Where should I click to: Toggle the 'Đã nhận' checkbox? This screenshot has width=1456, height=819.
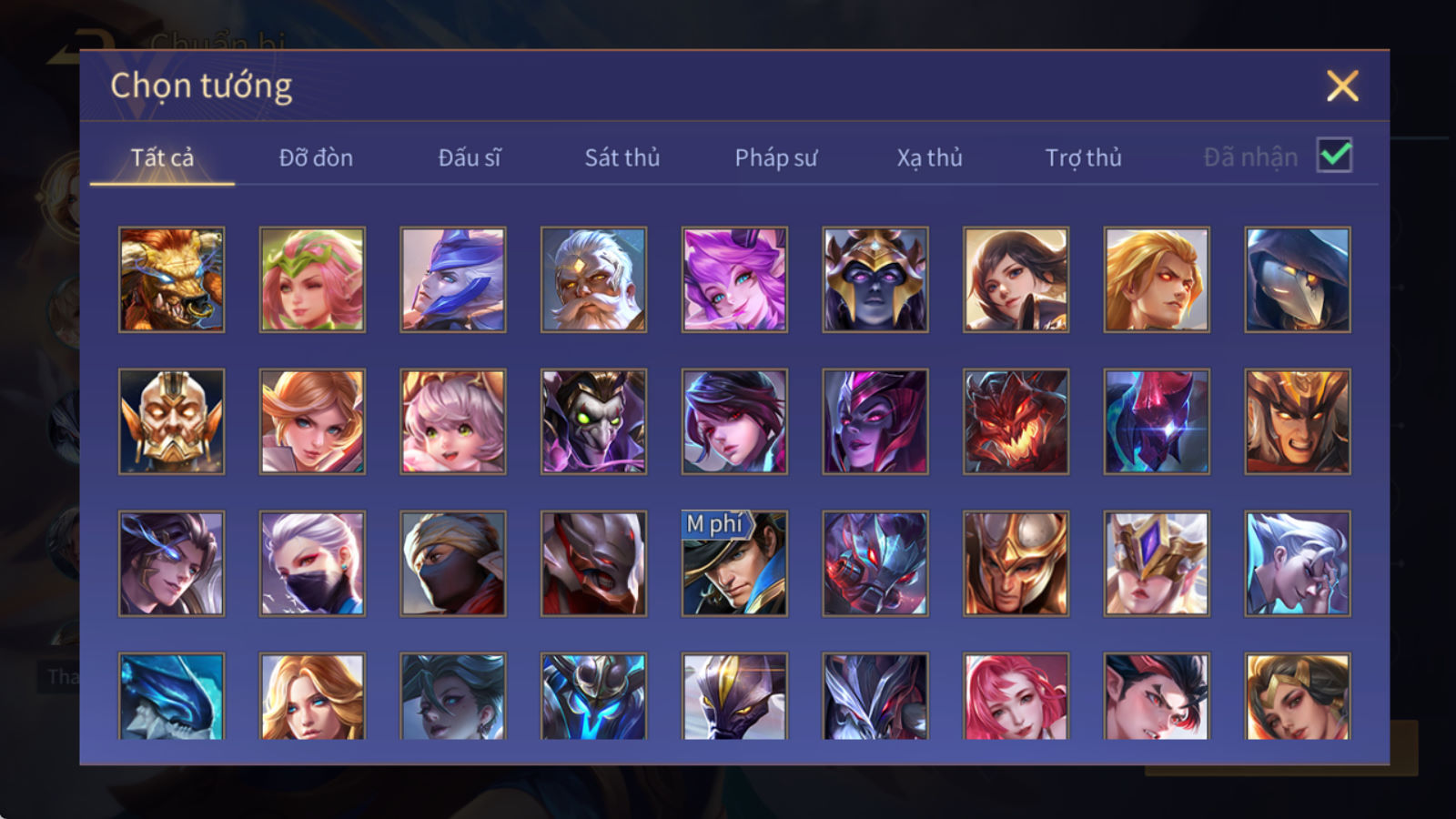click(x=1334, y=156)
